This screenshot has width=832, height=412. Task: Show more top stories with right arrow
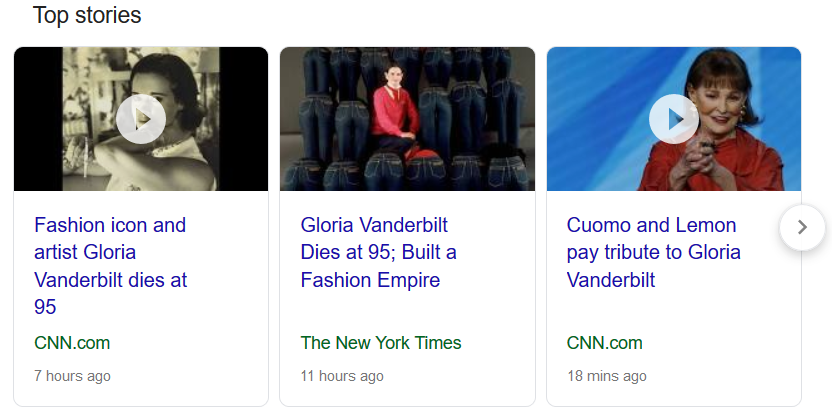click(801, 227)
